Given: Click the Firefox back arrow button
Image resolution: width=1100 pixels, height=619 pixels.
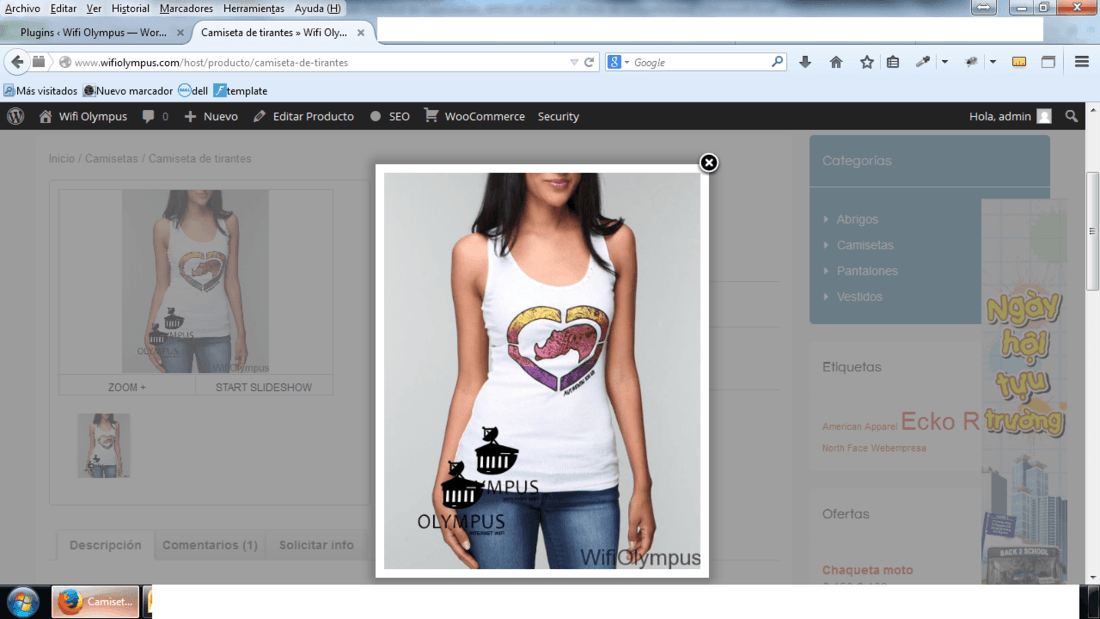Looking at the screenshot, I should pyautogui.click(x=18, y=62).
